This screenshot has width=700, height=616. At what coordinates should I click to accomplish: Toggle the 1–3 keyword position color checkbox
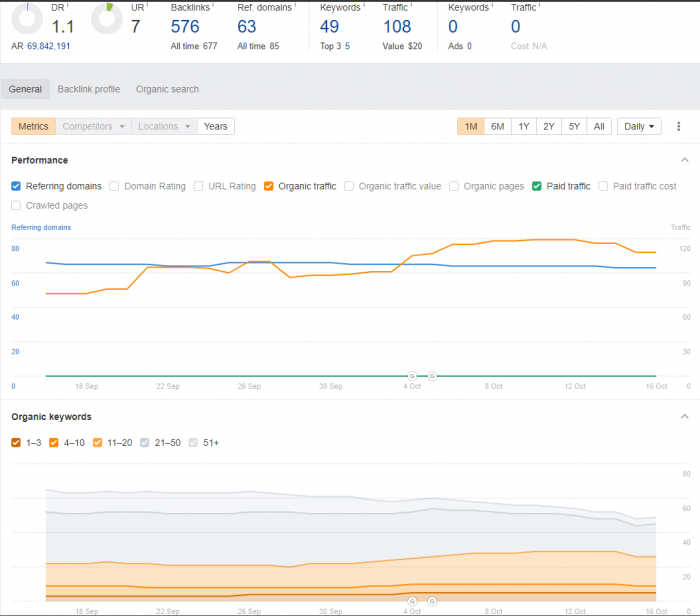coord(16,442)
